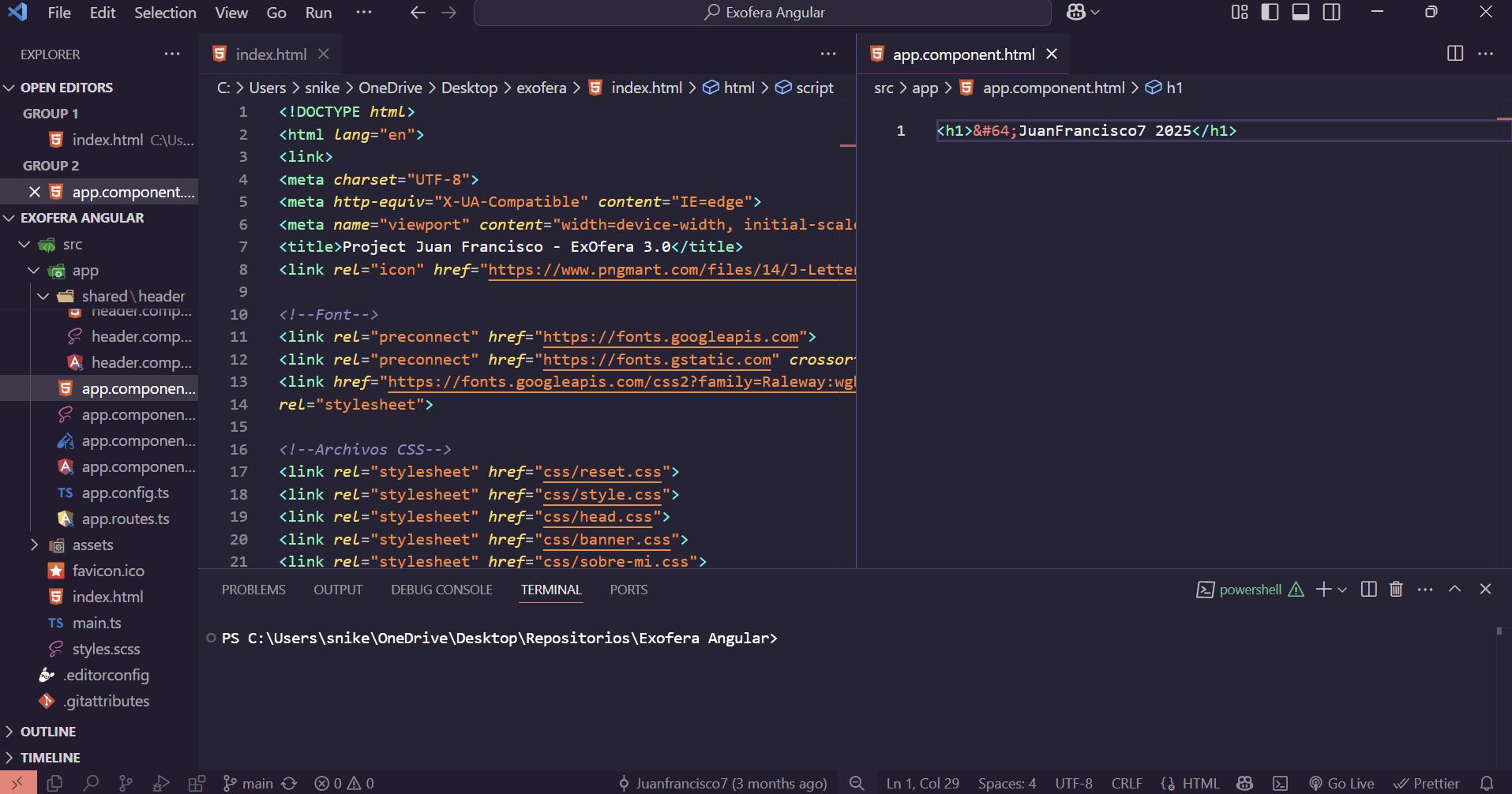Close the terminal panel
The image size is (1512, 794).
coord(1485,589)
